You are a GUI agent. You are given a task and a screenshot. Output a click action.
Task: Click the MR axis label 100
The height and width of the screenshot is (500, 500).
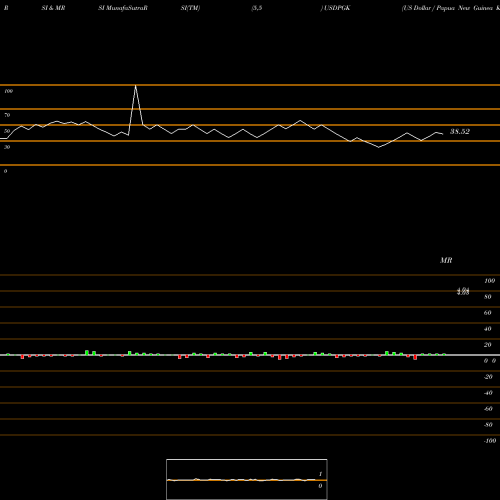[x=490, y=281]
